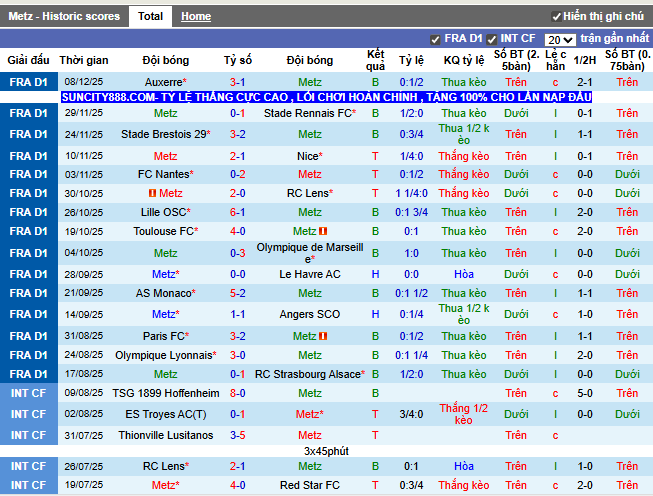The height and width of the screenshot is (496, 653).
Task: Click the red card icon beside Metz vs RC Lens
Action: pos(152,193)
